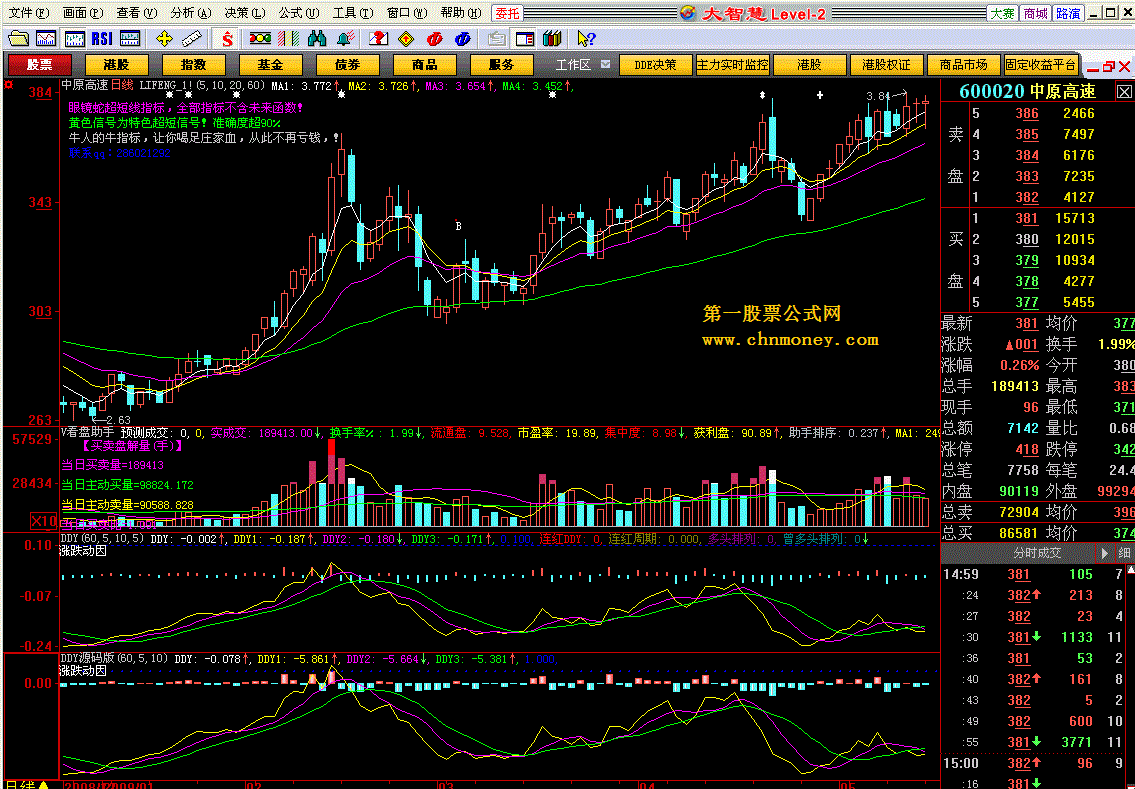Click the red sun marker at chart corner
The image size is (1135, 789).
pyautogui.click(x=9, y=85)
